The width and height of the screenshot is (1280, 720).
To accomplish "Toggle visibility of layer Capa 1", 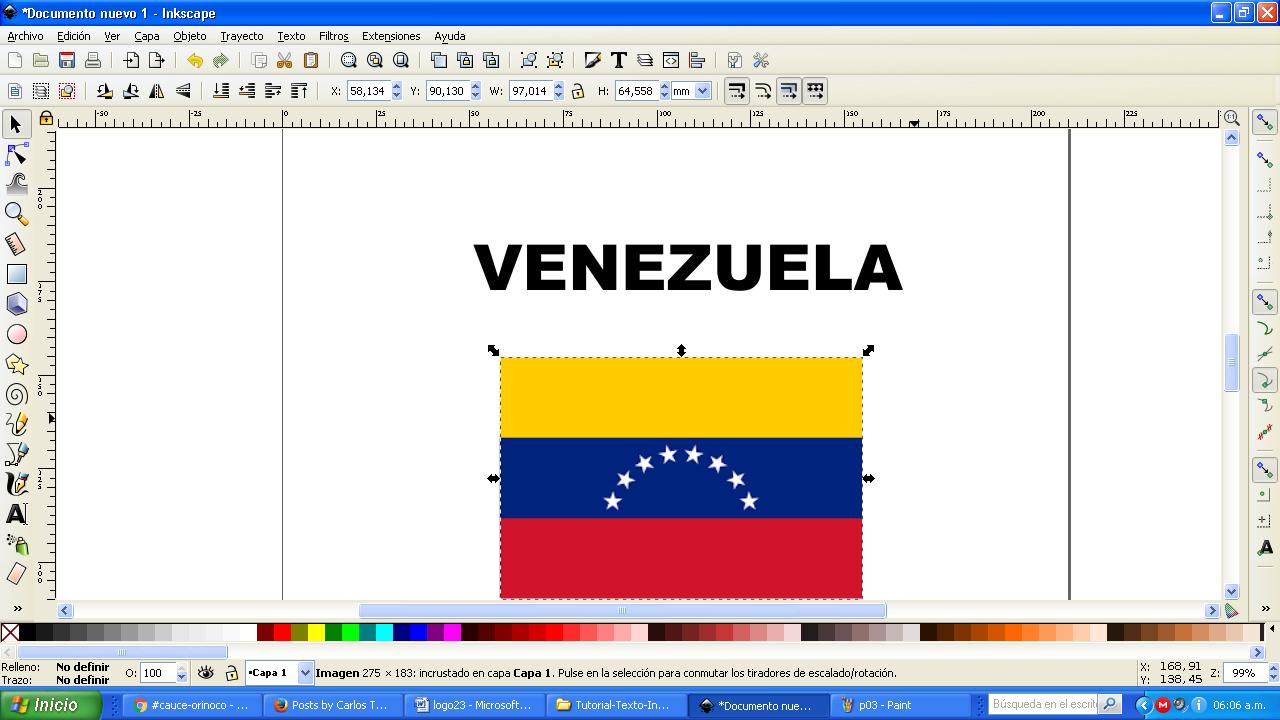I will click(206, 673).
